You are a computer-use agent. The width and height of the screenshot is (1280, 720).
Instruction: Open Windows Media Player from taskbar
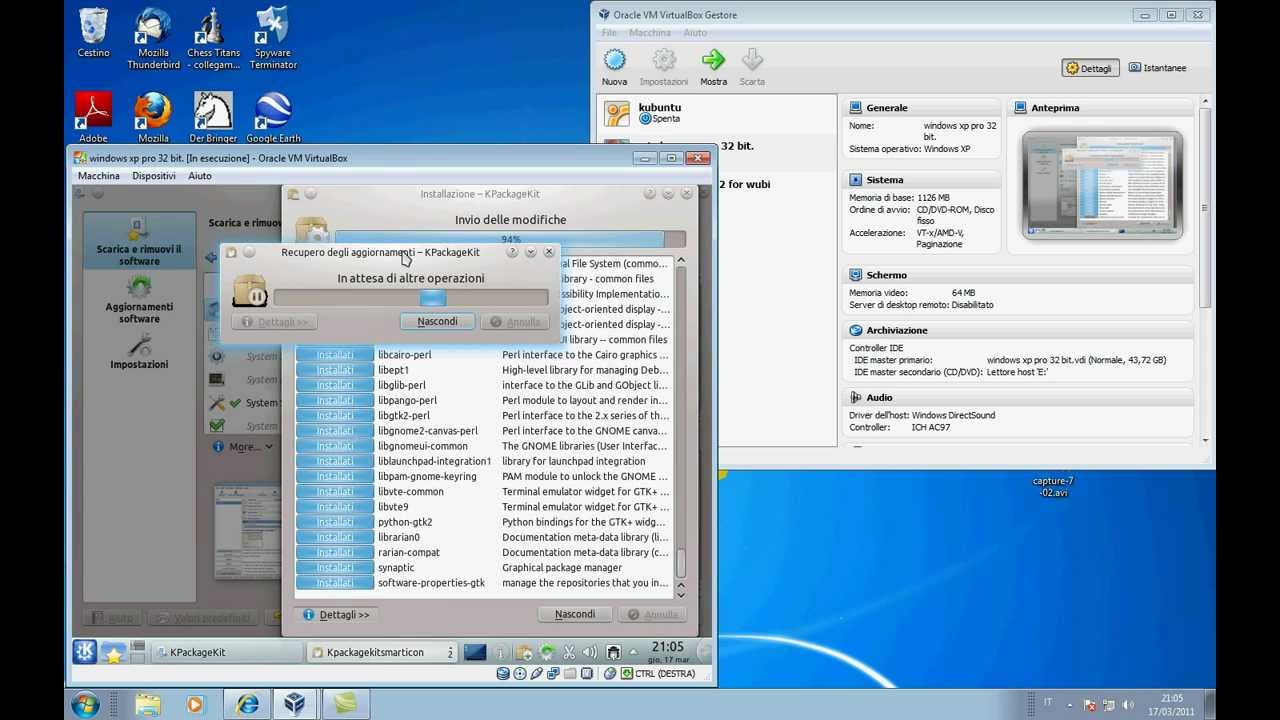coord(194,704)
